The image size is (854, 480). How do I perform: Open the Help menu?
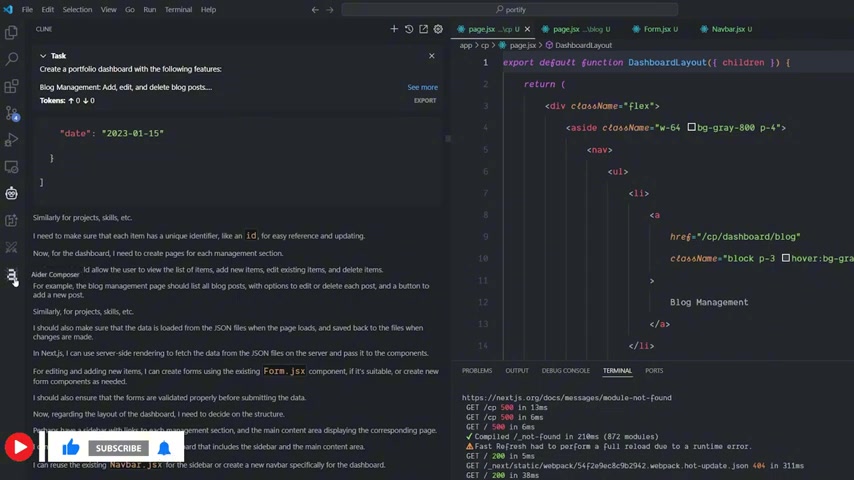(208, 9)
